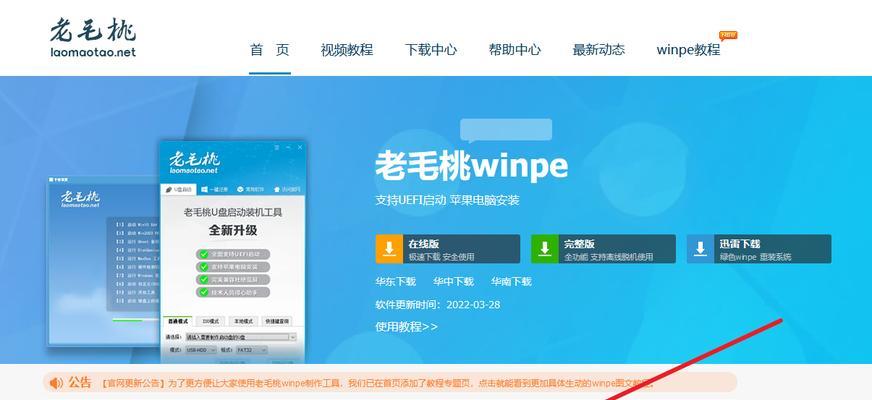
Task: Click the green 完整版 download button
Action: point(603,249)
